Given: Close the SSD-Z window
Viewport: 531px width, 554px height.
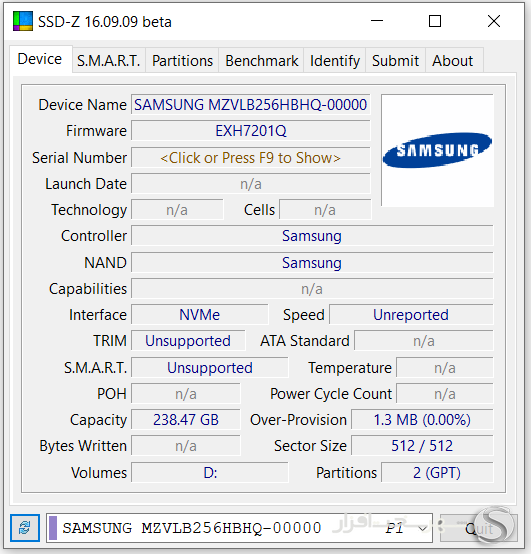Looking at the screenshot, I should click(x=494, y=21).
